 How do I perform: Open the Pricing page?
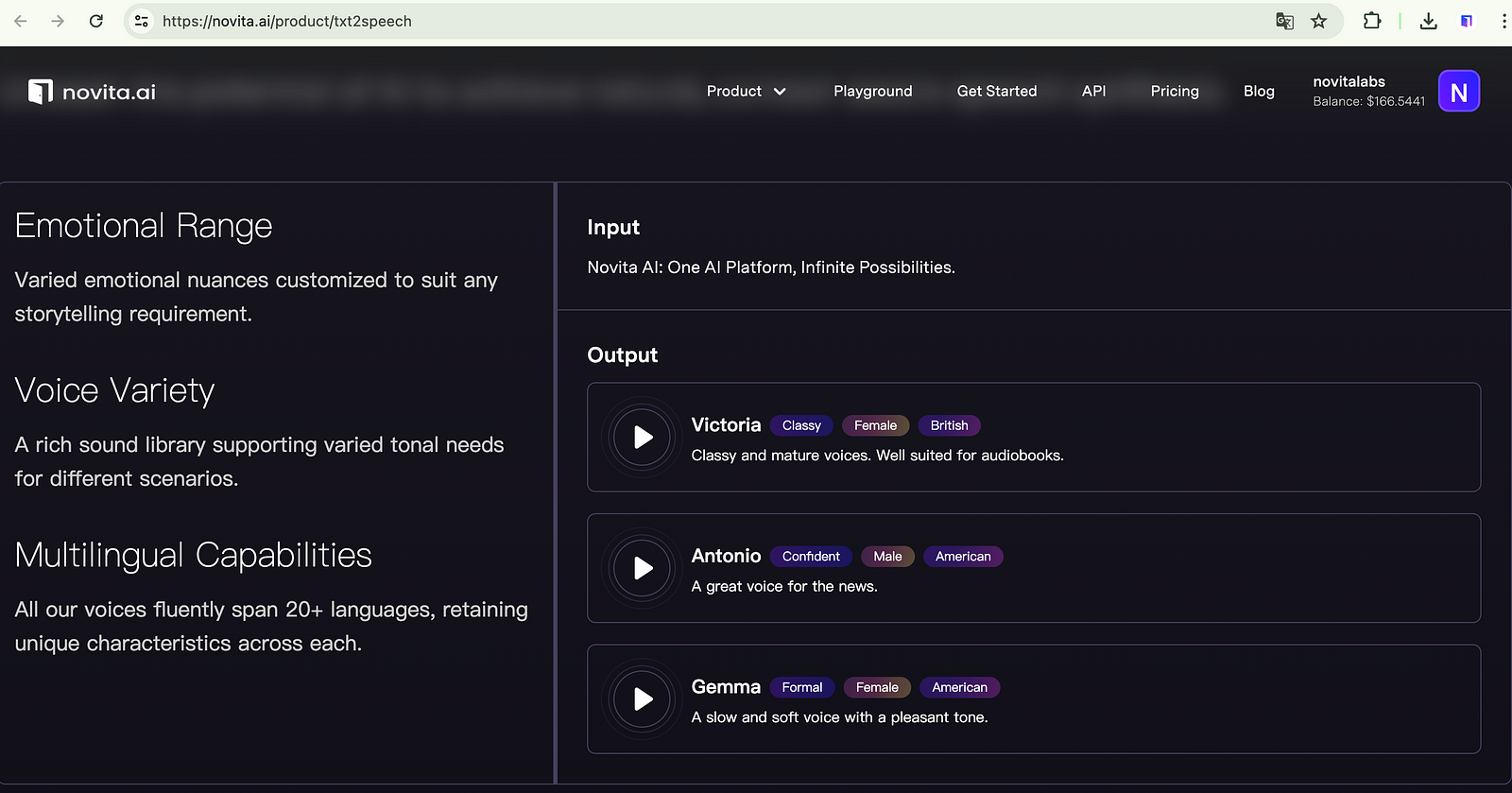(x=1175, y=92)
